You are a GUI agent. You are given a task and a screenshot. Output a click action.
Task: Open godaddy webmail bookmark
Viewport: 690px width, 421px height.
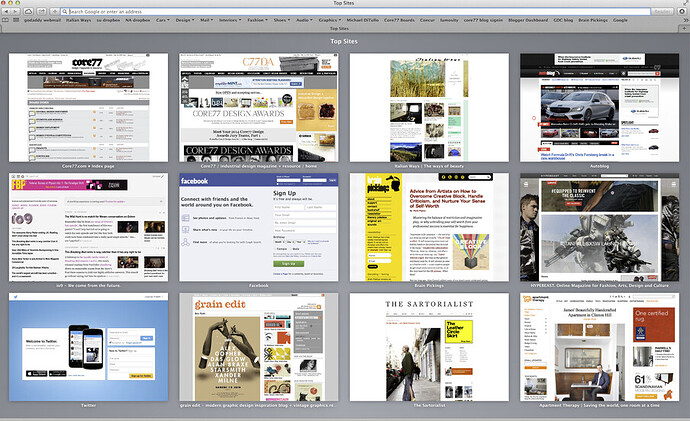click(x=42, y=20)
